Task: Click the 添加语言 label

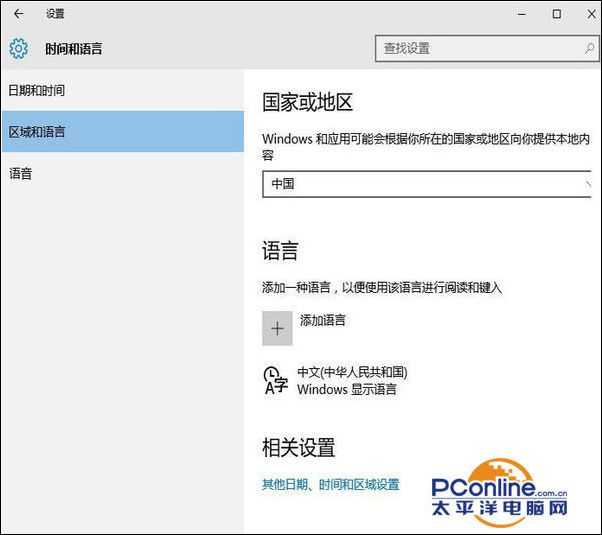Action: pyautogui.click(x=323, y=320)
